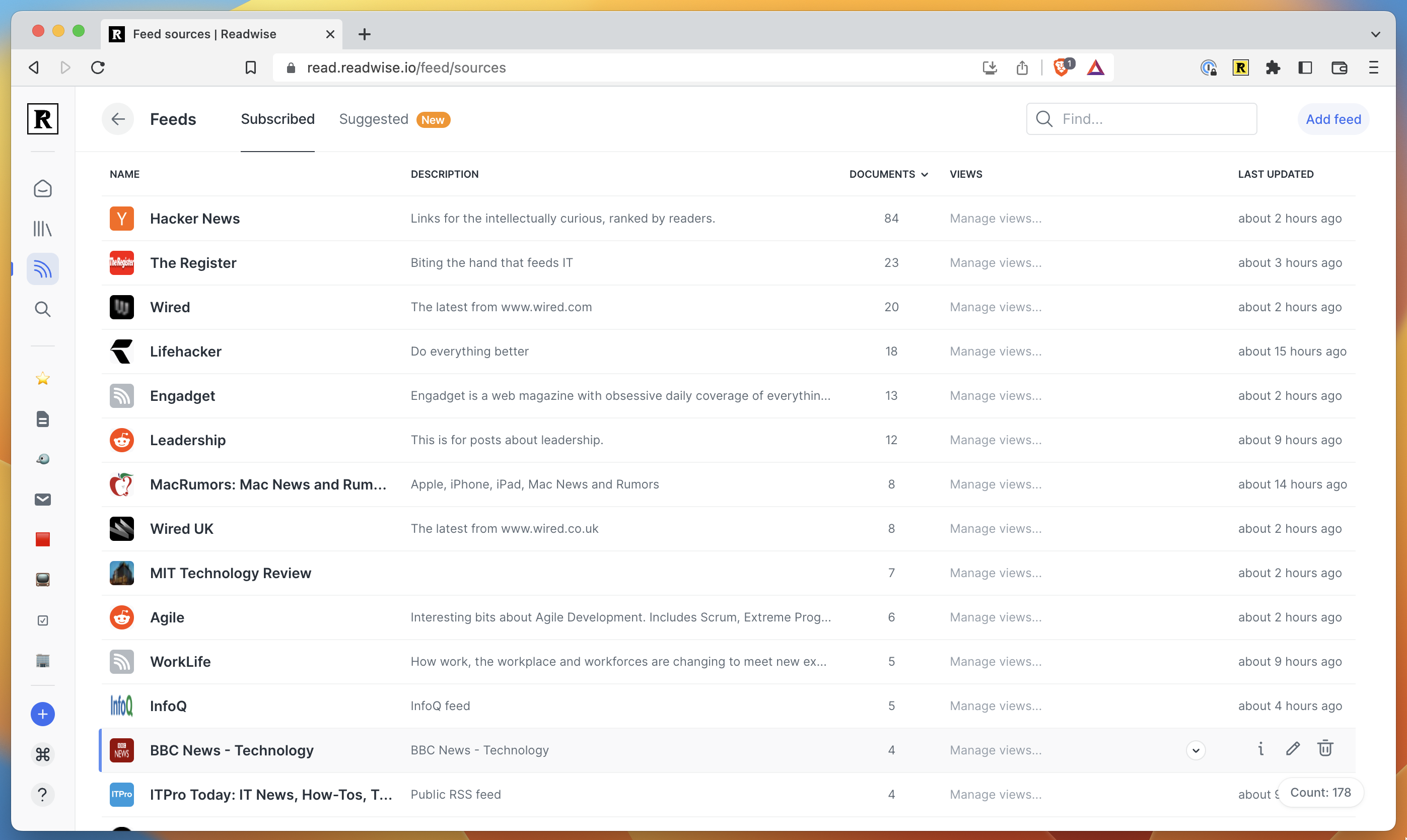Open Manage views for Hacker News
This screenshot has width=1407, height=840.
pos(995,219)
